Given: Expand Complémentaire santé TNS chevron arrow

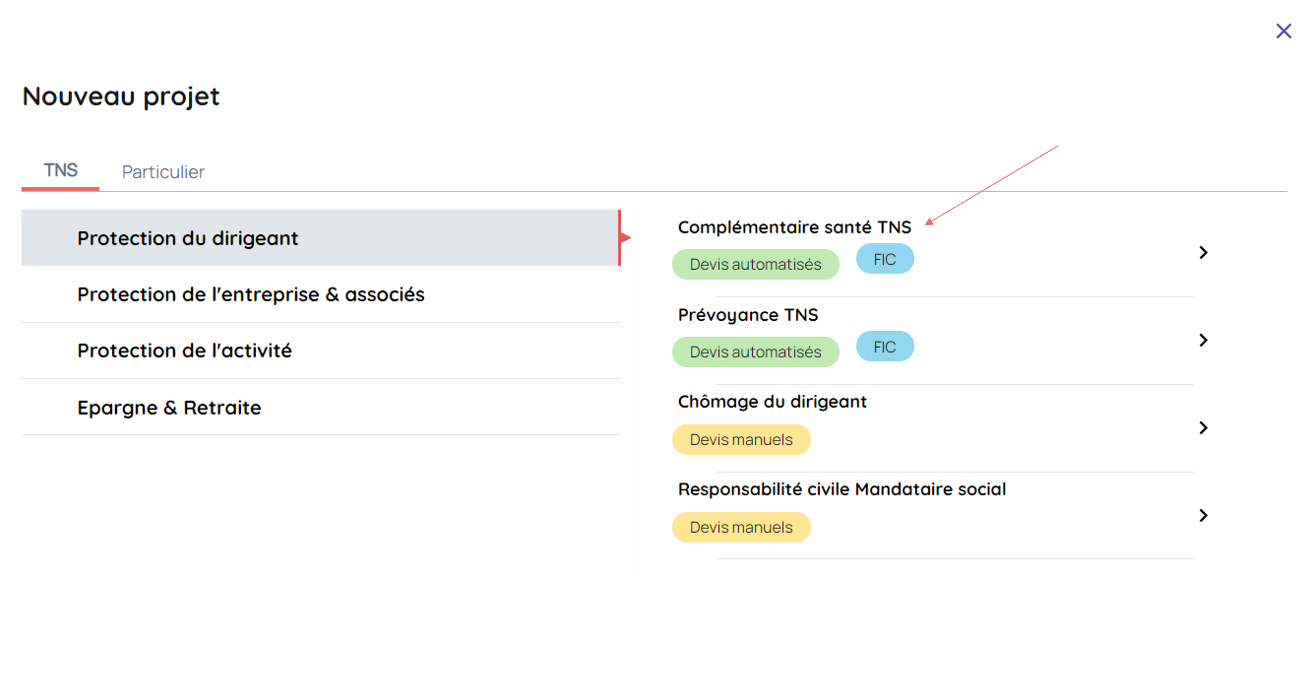Looking at the screenshot, I should (1203, 253).
